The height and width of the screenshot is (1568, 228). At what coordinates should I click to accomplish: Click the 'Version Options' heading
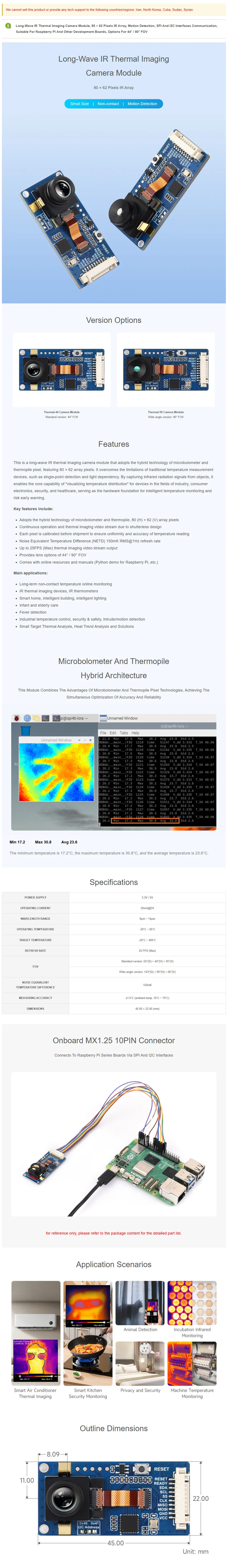click(x=114, y=320)
